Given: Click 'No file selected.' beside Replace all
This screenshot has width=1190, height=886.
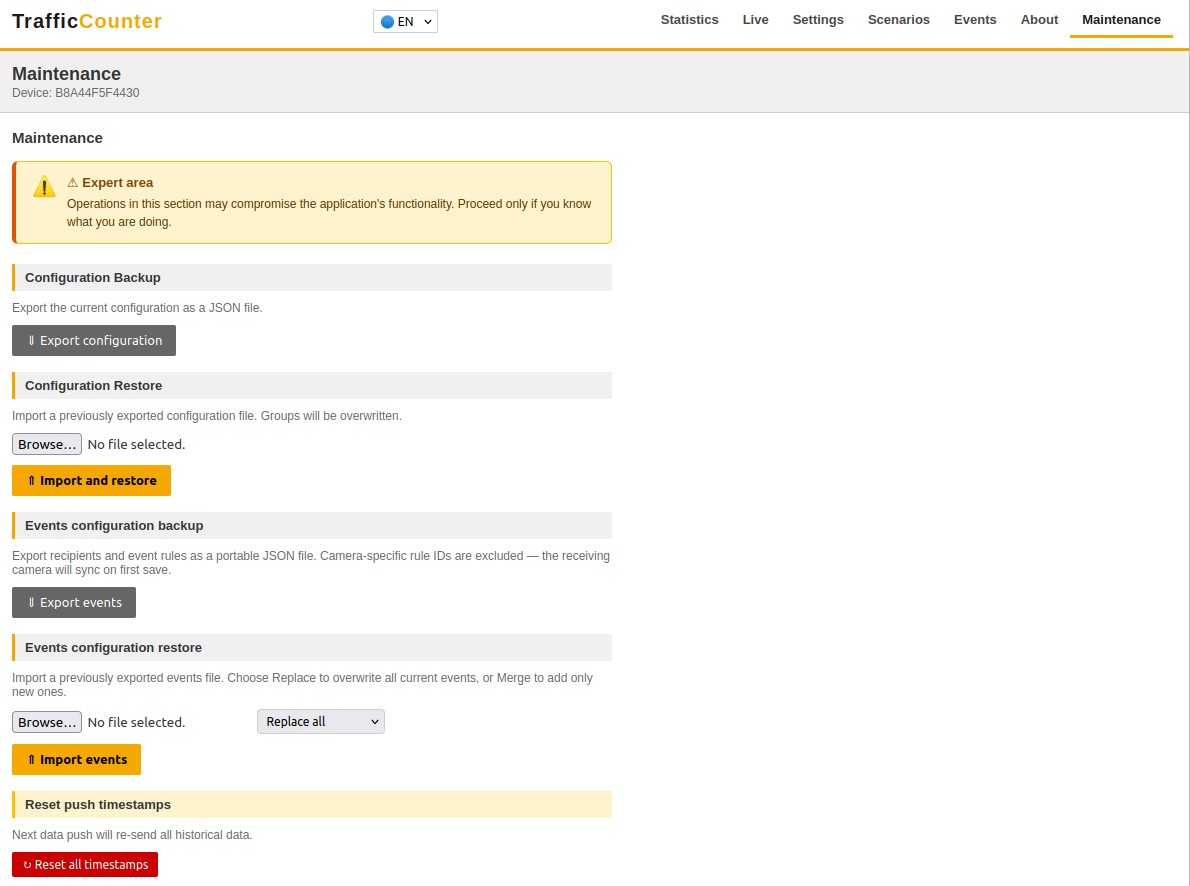Looking at the screenshot, I should [x=137, y=722].
